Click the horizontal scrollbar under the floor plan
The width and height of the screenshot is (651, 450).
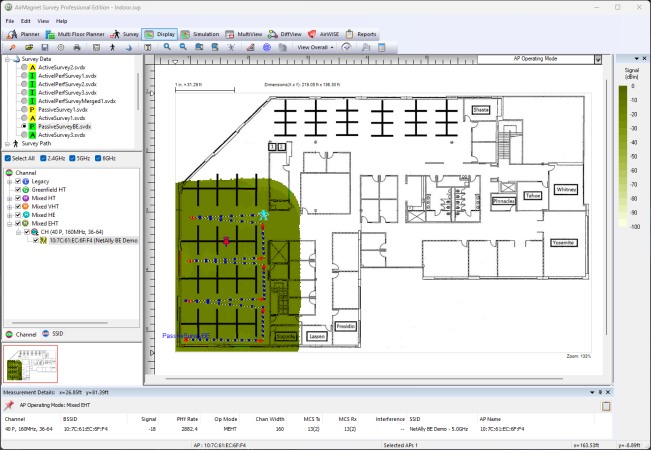[364, 378]
